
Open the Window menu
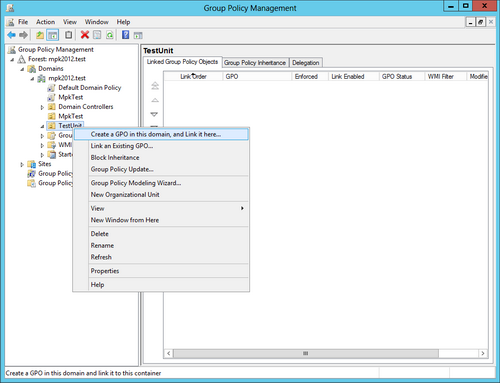[x=96, y=22]
